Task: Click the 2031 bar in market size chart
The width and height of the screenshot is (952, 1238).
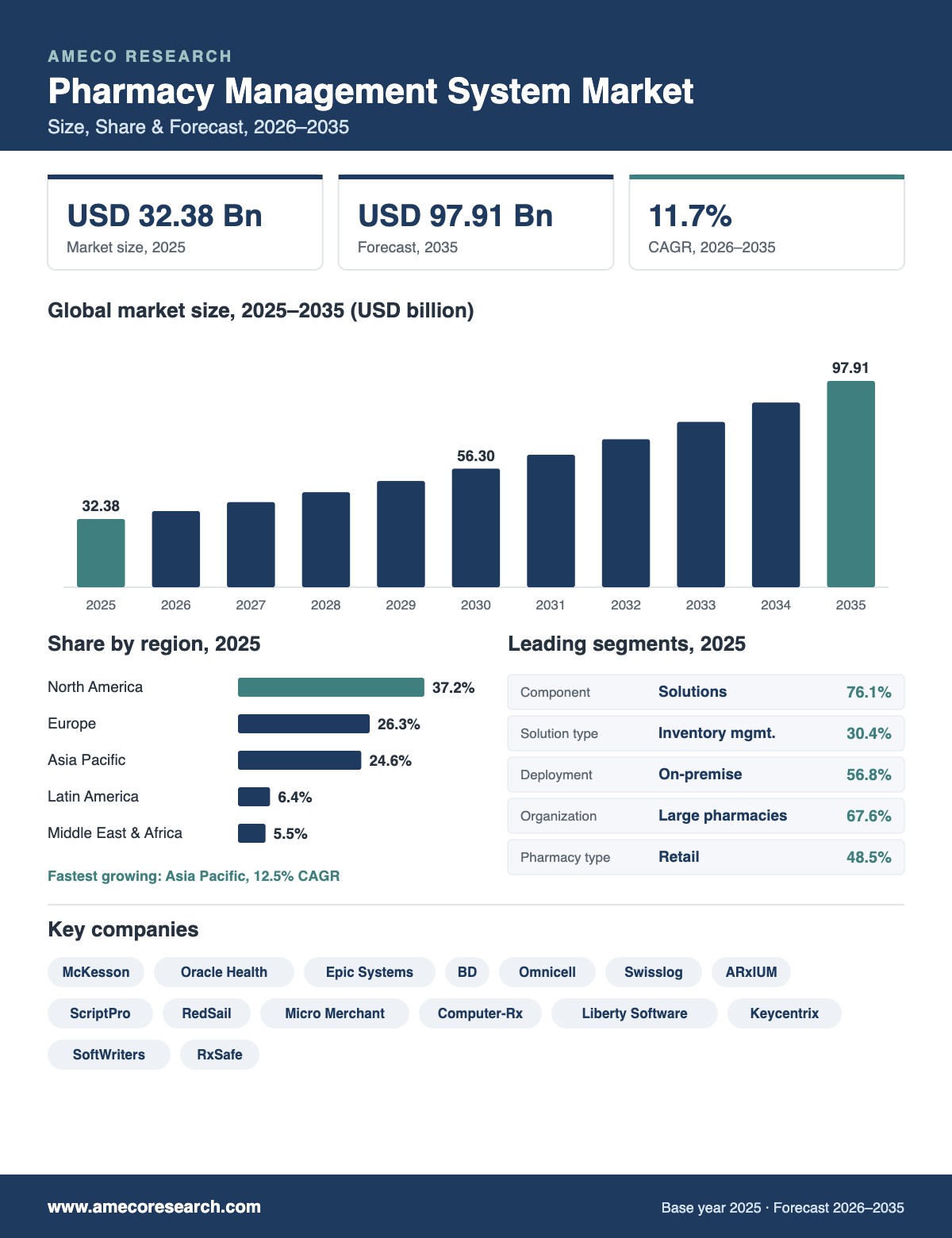Action: point(551,521)
